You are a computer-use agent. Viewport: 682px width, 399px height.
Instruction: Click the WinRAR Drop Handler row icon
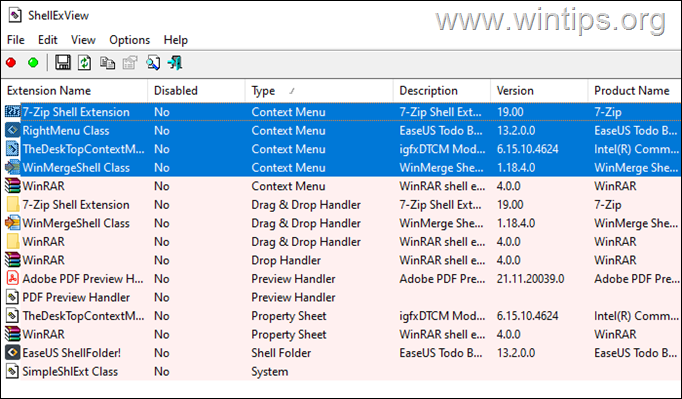tap(13, 260)
